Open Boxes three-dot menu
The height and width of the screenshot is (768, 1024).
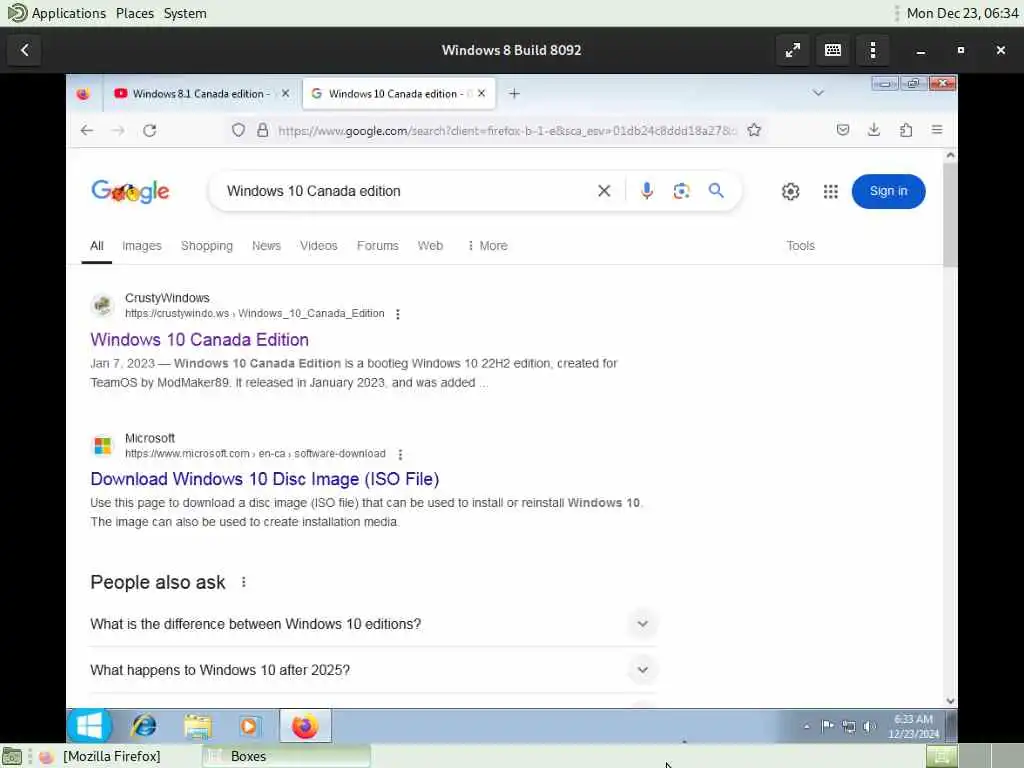[872, 50]
